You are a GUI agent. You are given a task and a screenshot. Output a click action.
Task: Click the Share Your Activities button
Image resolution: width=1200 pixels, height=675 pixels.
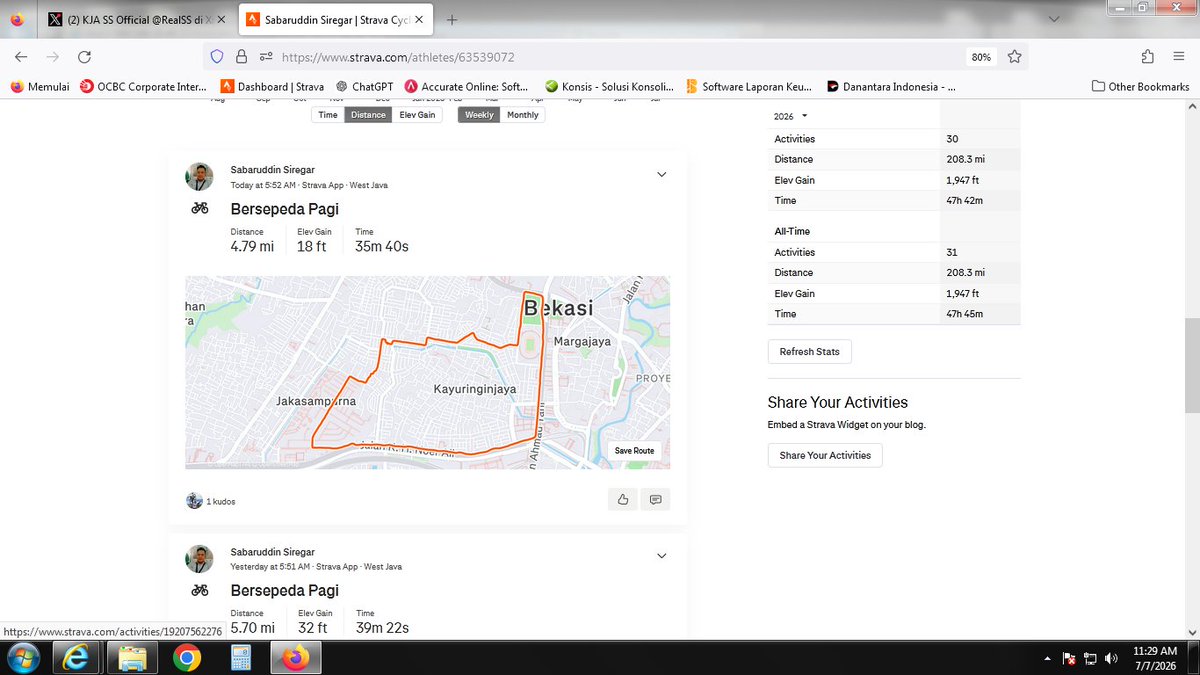825,455
